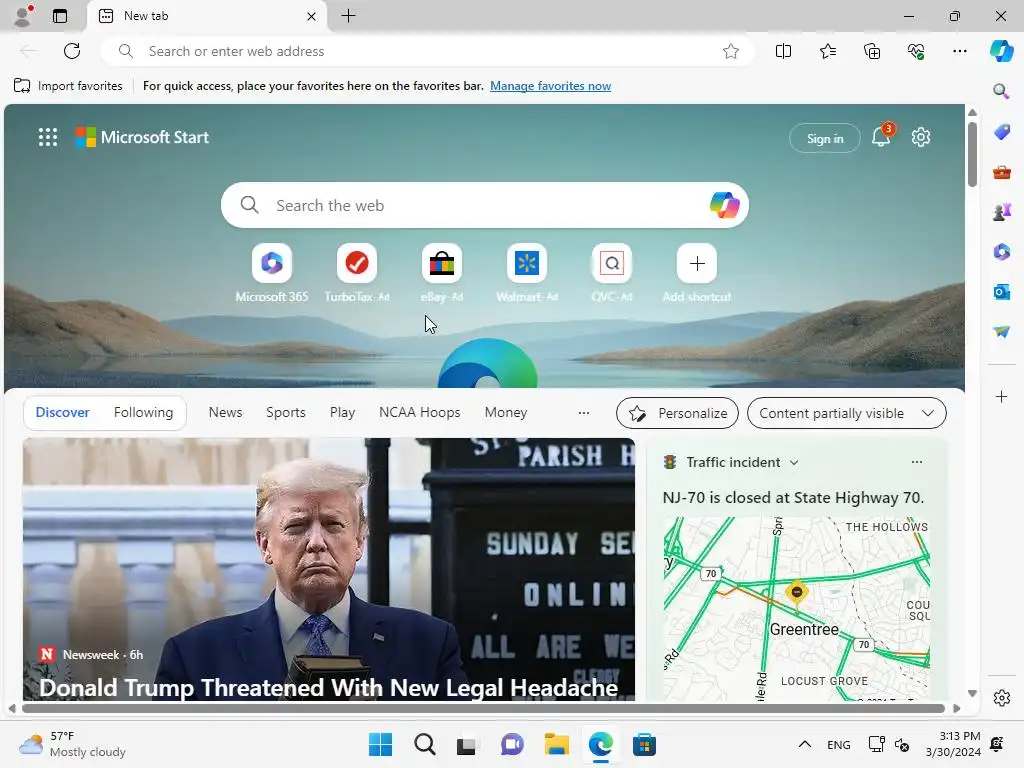
Task: Open the Money feed tab
Action: pyautogui.click(x=505, y=412)
